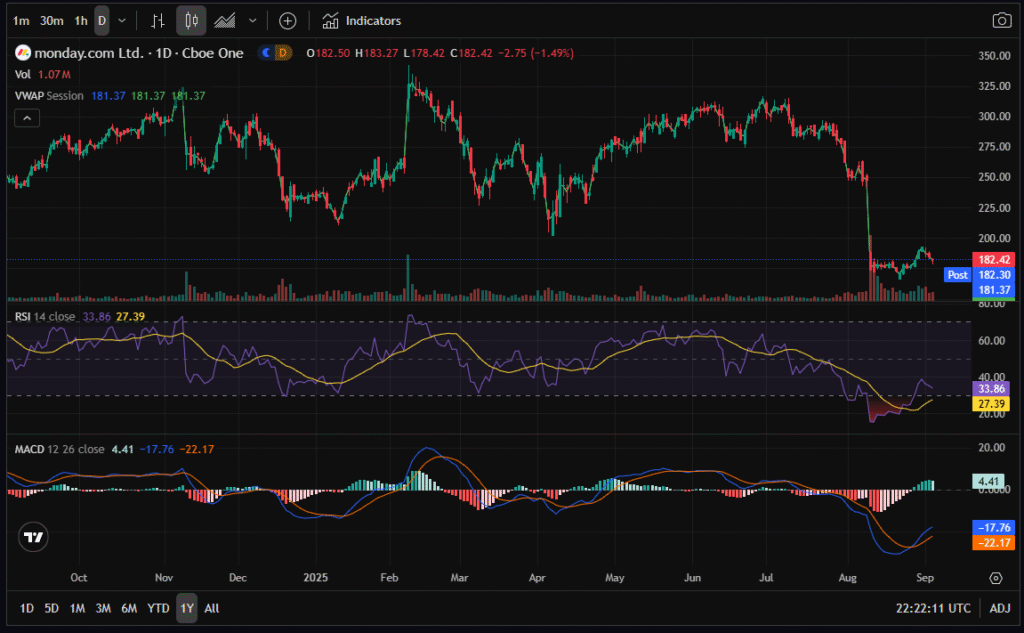
Task: Click the Compare or add symbol plus icon
Action: [287, 20]
